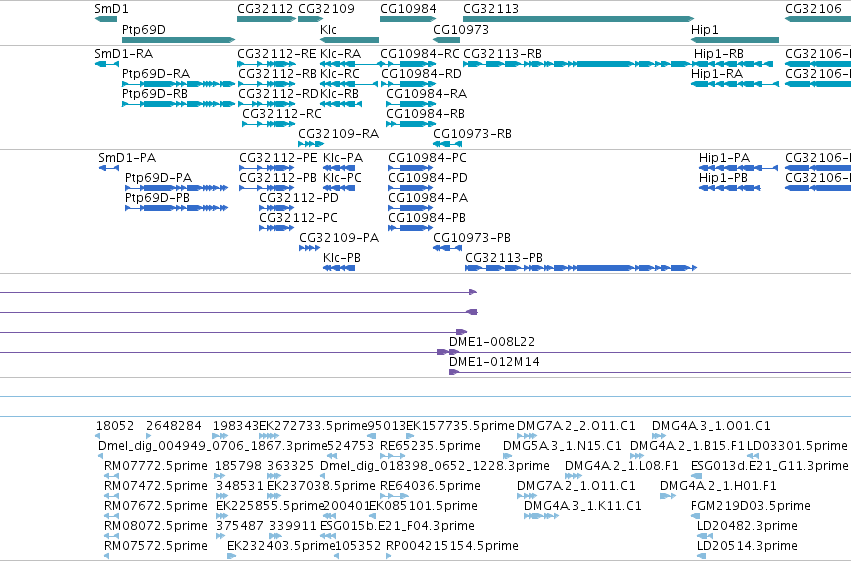Select the CG32113-RB transcript label
The image size is (851, 561).
point(503,54)
